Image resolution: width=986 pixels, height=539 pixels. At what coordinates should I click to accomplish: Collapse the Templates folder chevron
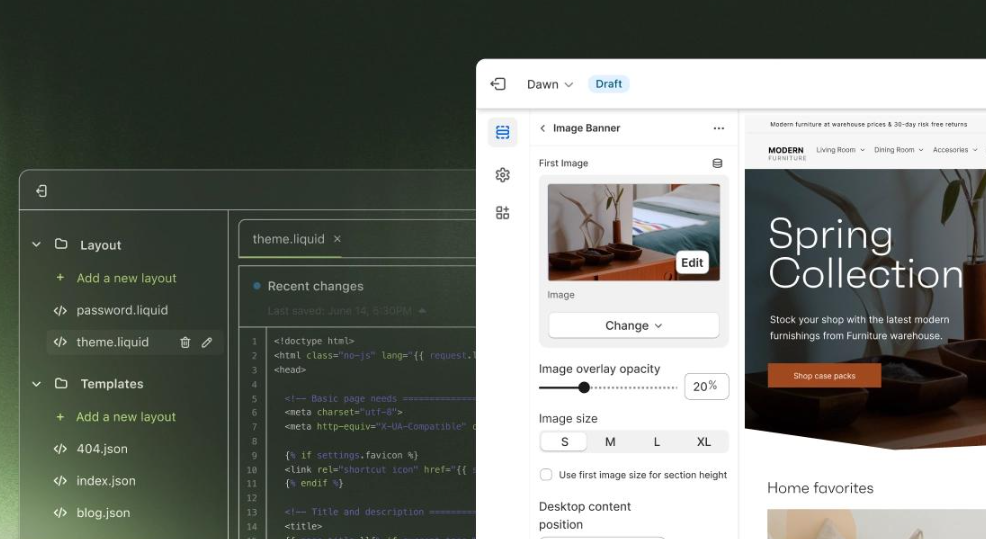(x=36, y=384)
